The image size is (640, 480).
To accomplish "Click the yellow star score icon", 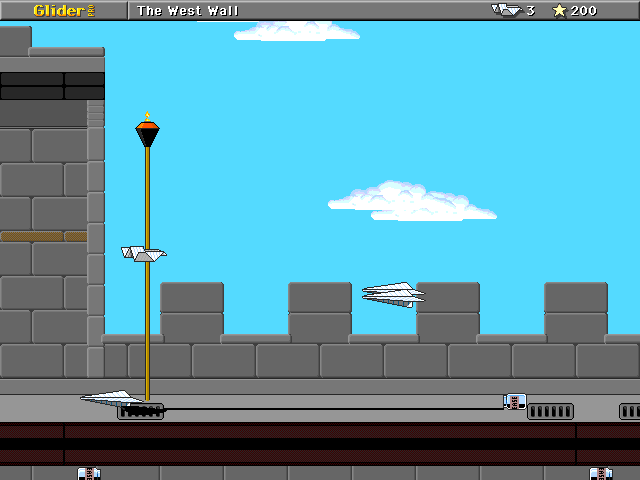I will 559,11.
